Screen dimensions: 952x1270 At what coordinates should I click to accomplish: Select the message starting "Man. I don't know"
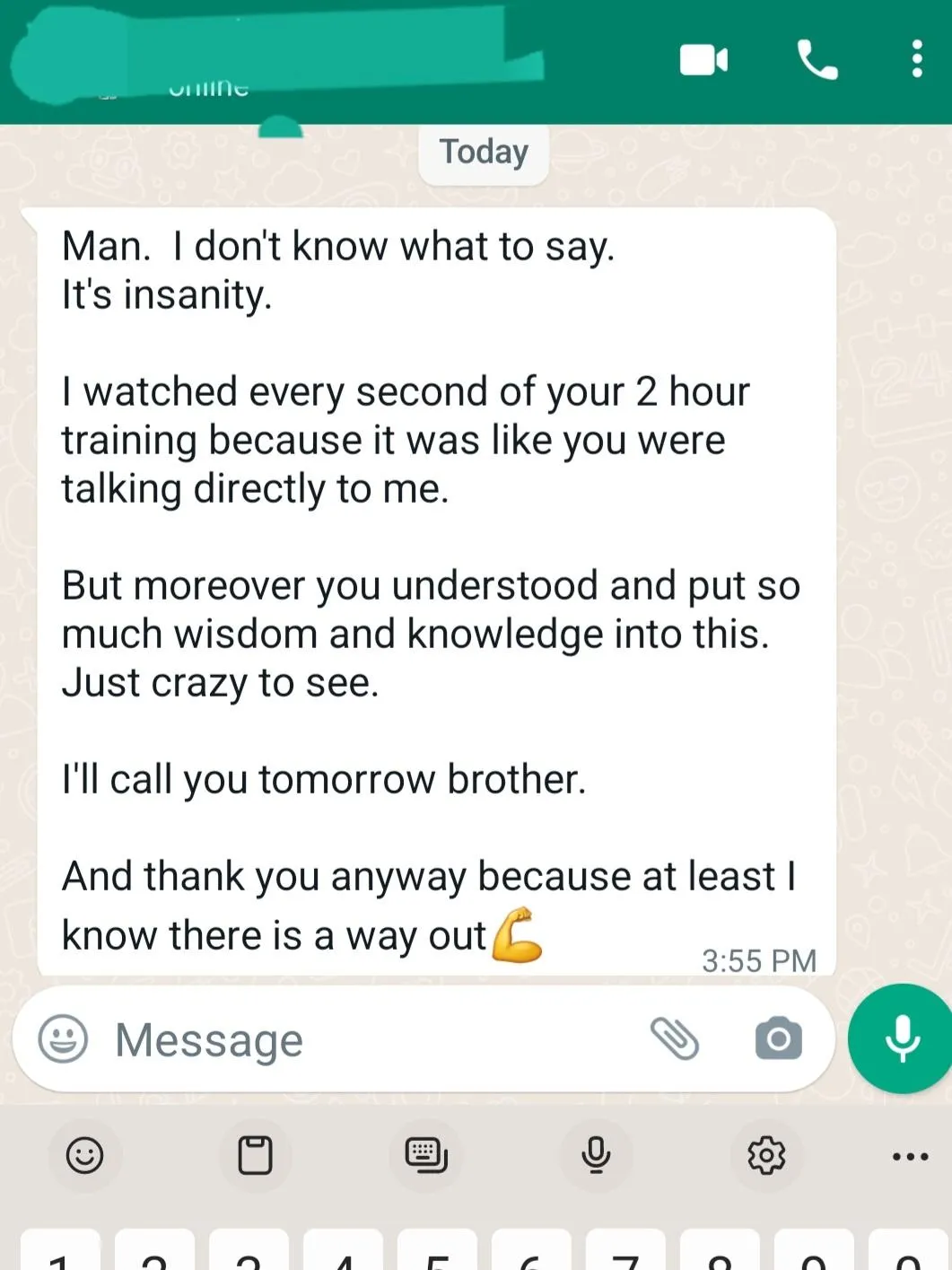pyautogui.click(x=437, y=592)
